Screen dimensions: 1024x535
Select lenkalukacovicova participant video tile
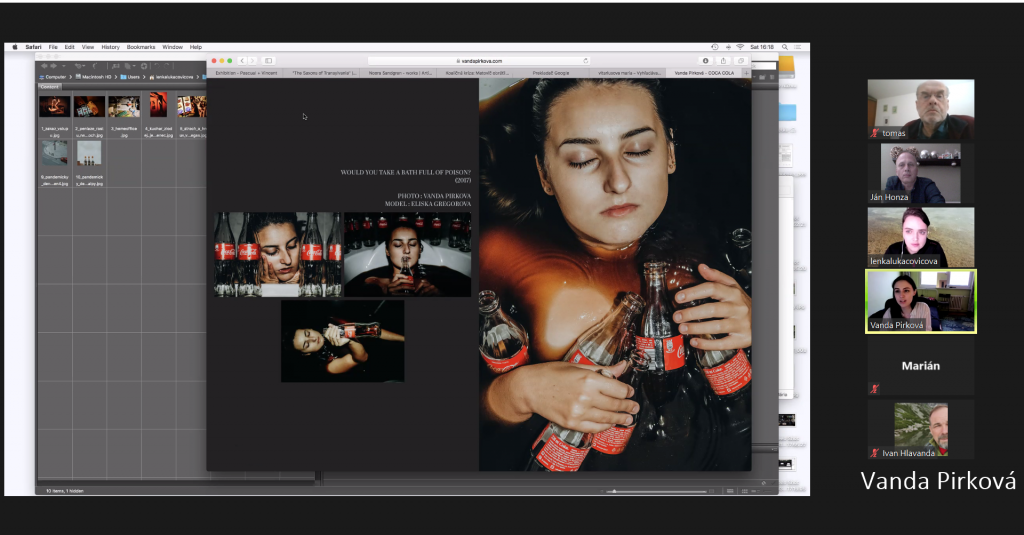[921, 237]
